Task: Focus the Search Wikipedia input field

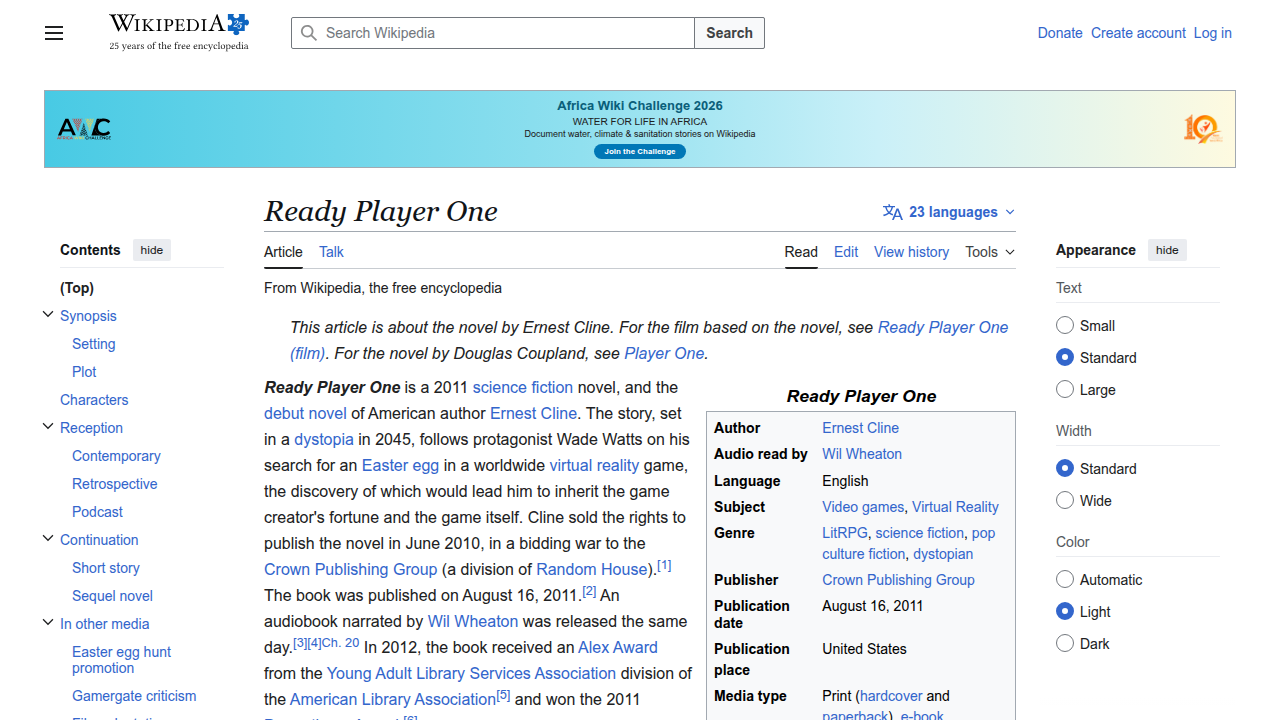Action: click(x=493, y=33)
